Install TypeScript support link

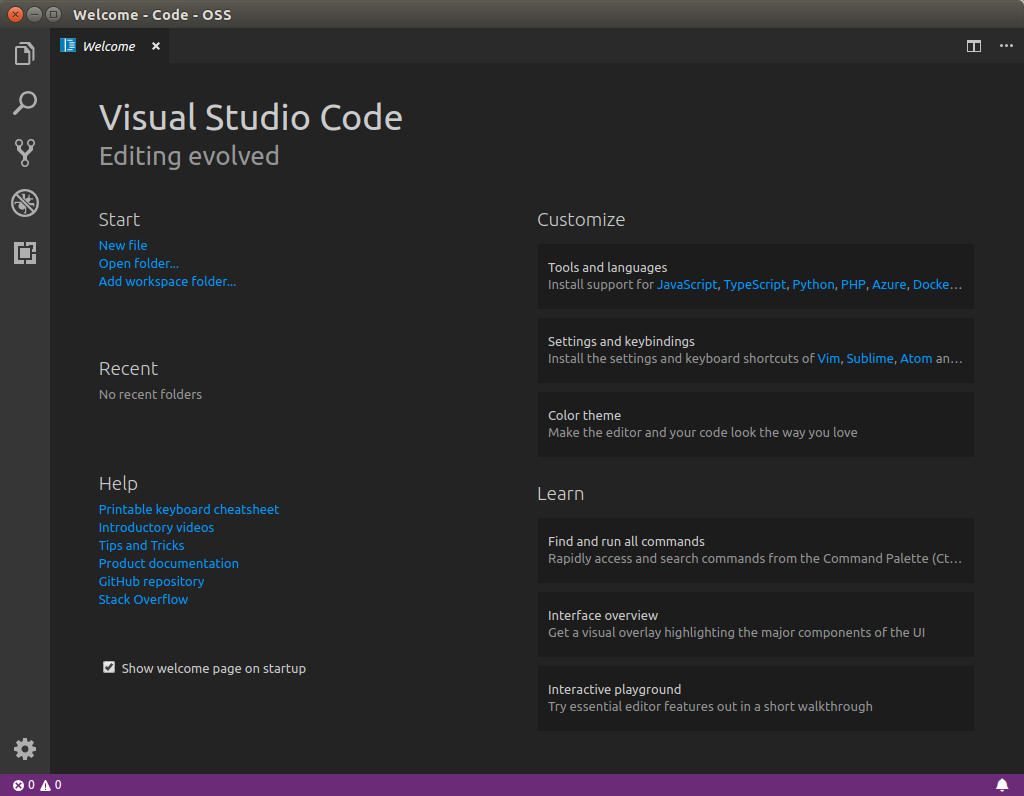coord(754,285)
